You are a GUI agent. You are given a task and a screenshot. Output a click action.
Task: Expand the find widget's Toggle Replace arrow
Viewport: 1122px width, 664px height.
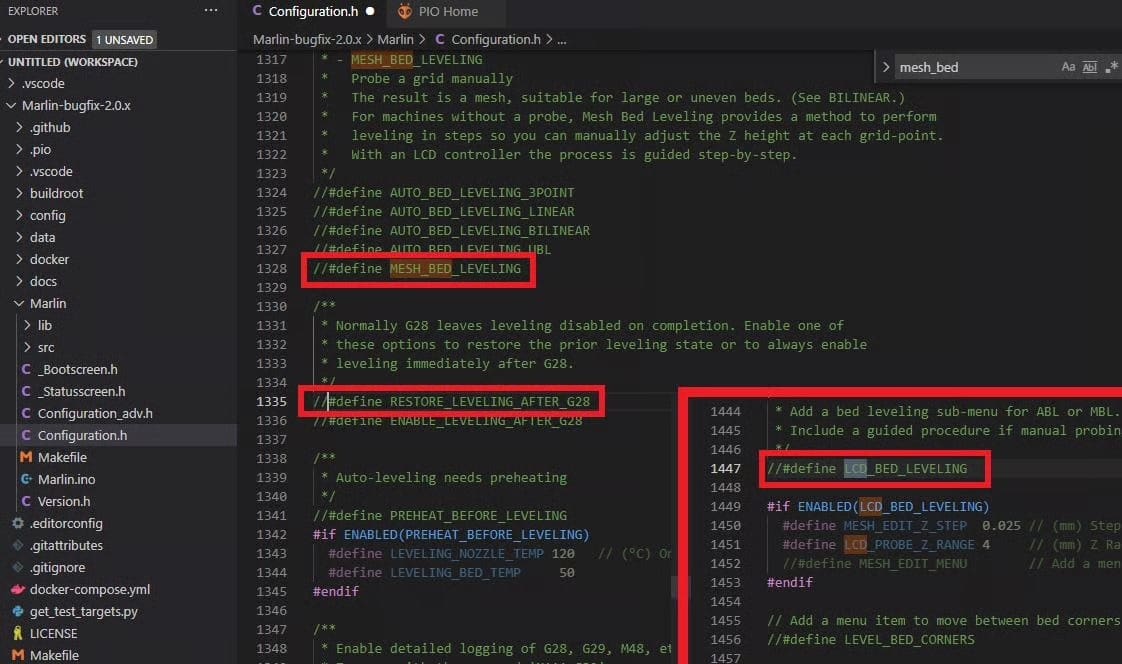point(886,67)
